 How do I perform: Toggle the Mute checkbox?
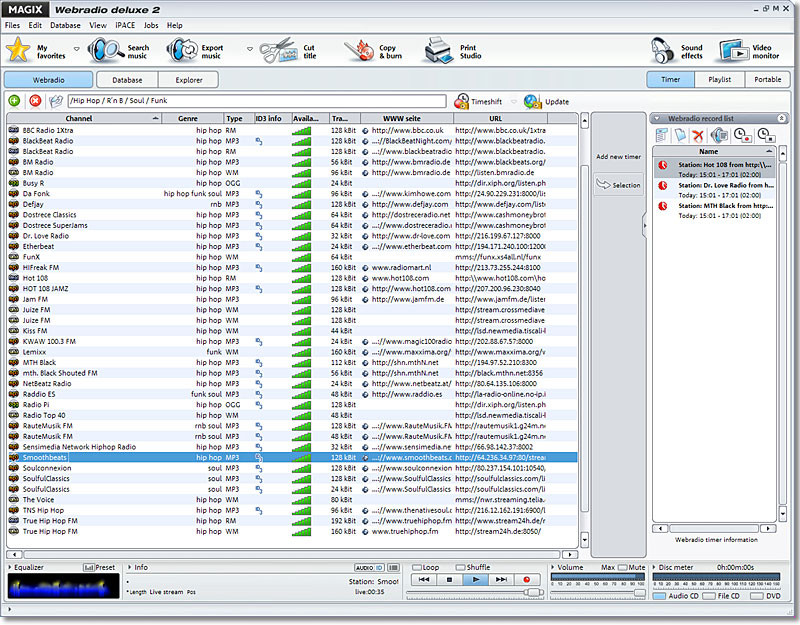click(622, 567)
